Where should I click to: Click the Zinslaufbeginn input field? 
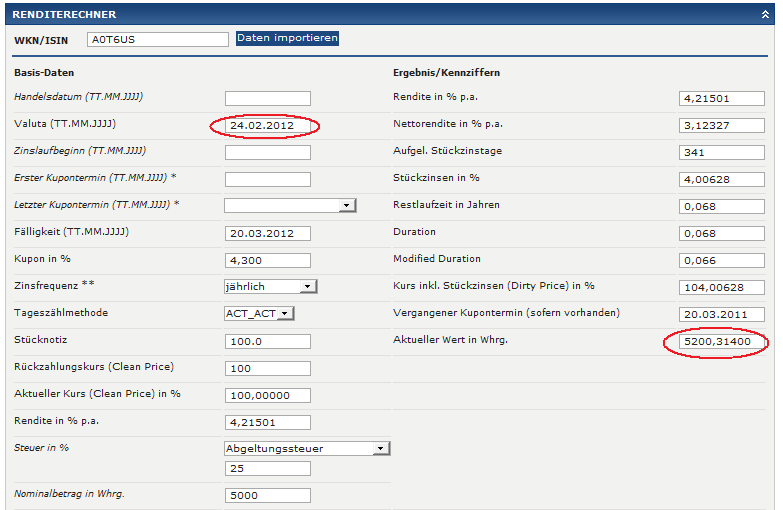[267, 152]
